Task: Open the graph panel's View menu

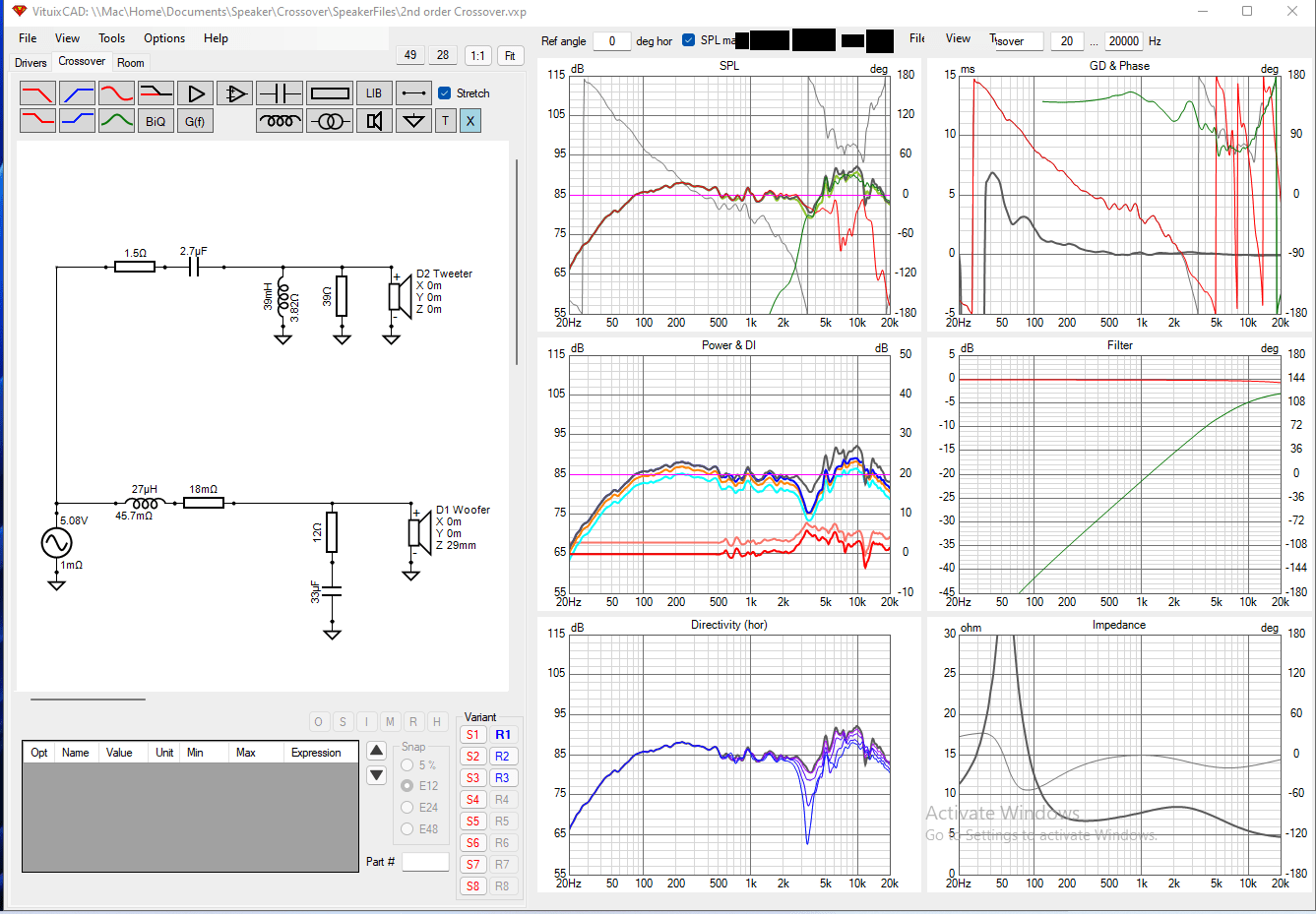Action: [958, 38]
